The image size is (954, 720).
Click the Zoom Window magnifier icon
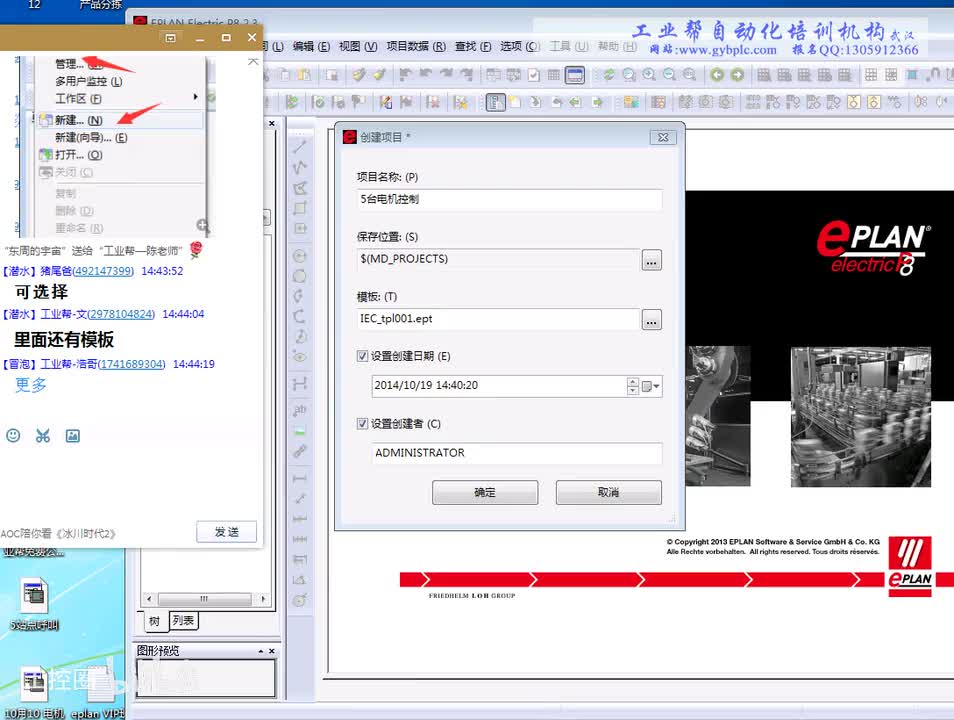point(629,75)
